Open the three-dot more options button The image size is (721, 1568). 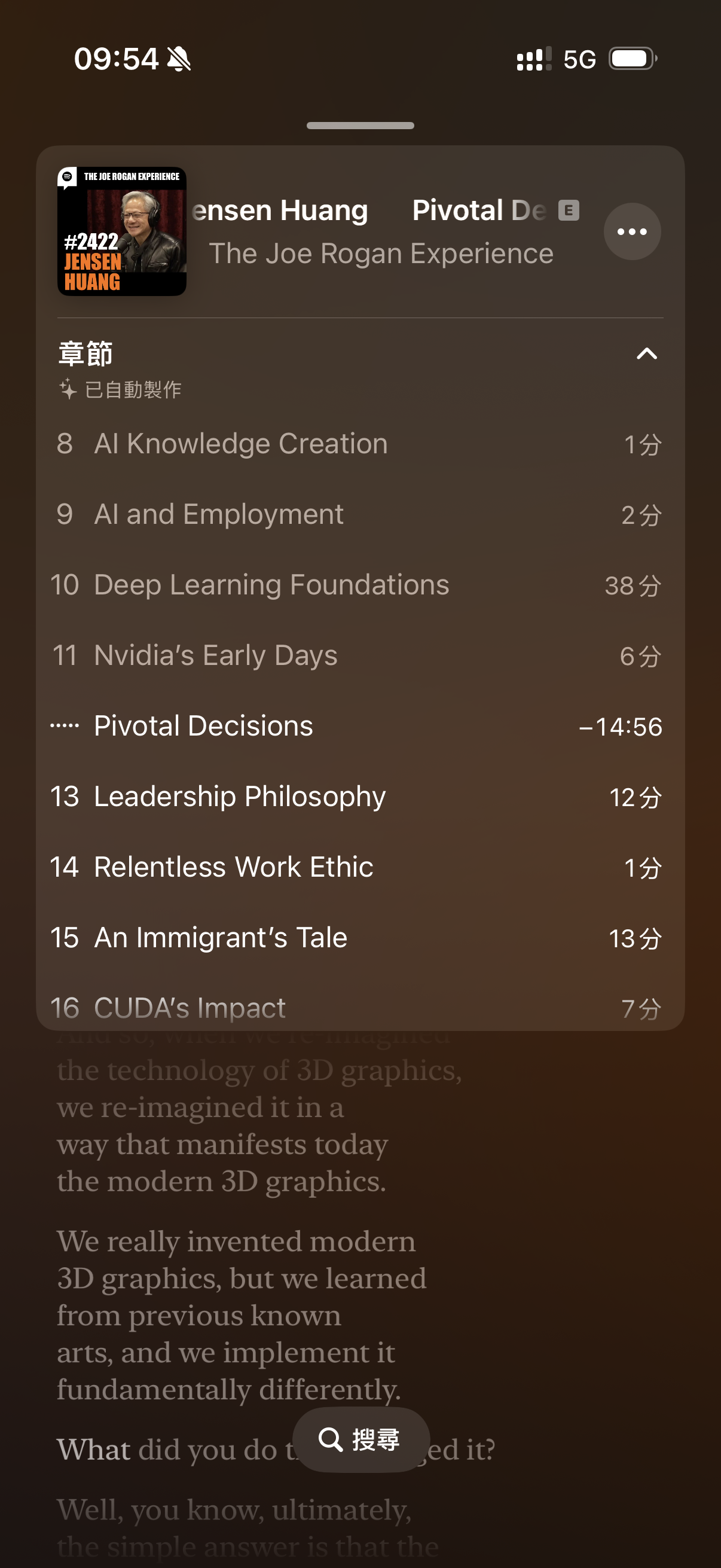631,231
